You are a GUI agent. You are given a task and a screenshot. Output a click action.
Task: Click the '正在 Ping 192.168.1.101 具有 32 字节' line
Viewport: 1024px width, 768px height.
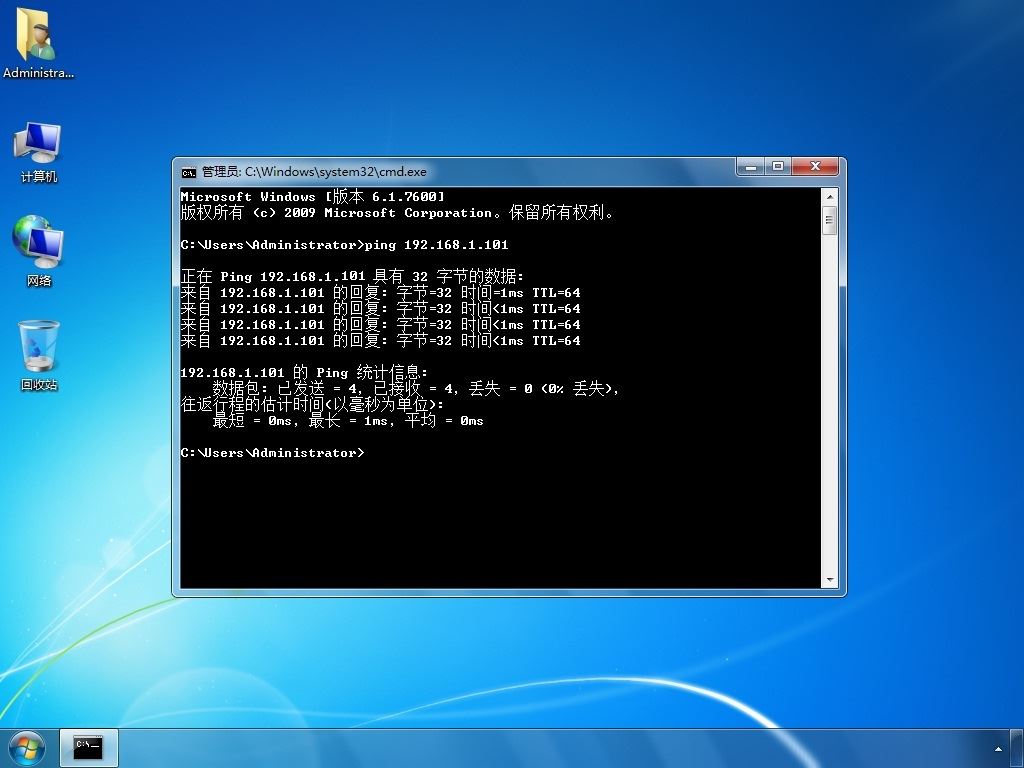click(352, 277)
